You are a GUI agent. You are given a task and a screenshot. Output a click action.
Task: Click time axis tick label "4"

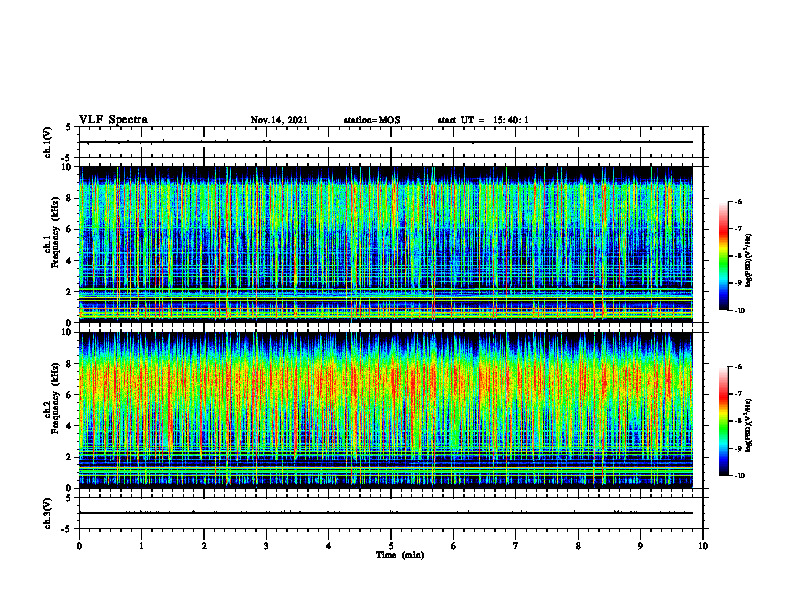pyautogui.click(x=329, y=546)
